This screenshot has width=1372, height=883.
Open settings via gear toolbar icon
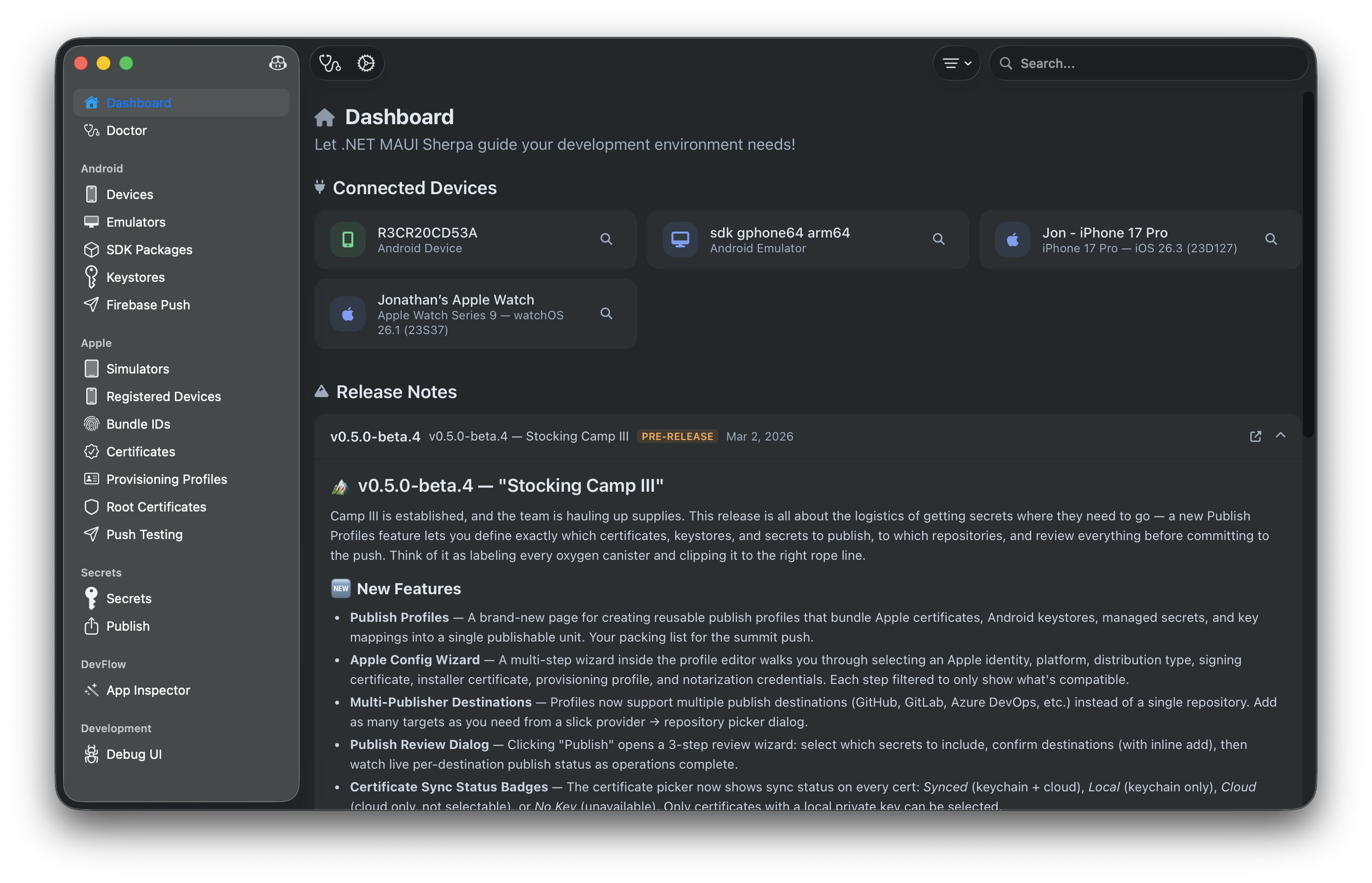[x=366, y=63]
